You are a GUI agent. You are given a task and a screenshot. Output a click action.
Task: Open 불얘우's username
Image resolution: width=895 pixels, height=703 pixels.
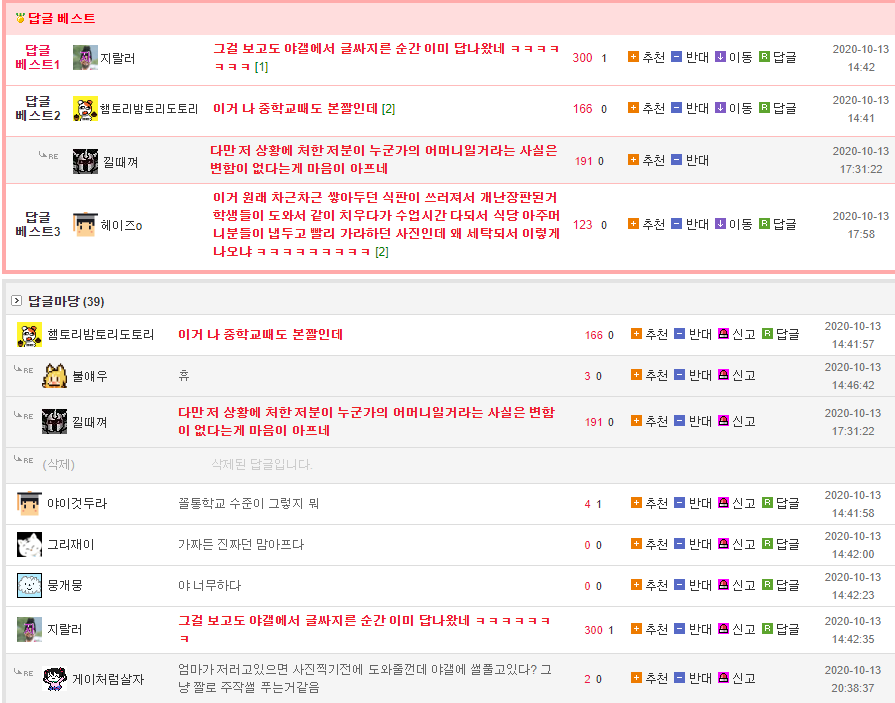(x=89, y=376)
